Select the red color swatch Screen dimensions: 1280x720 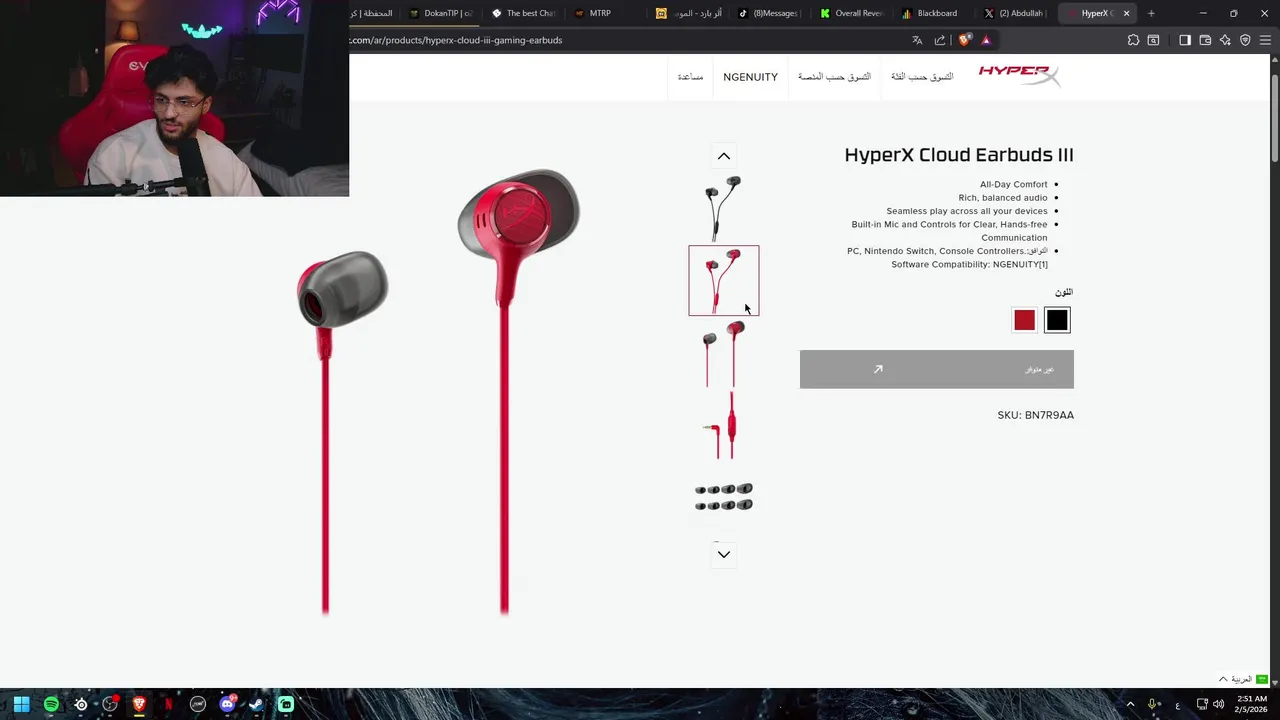[x=1024, y=320]
